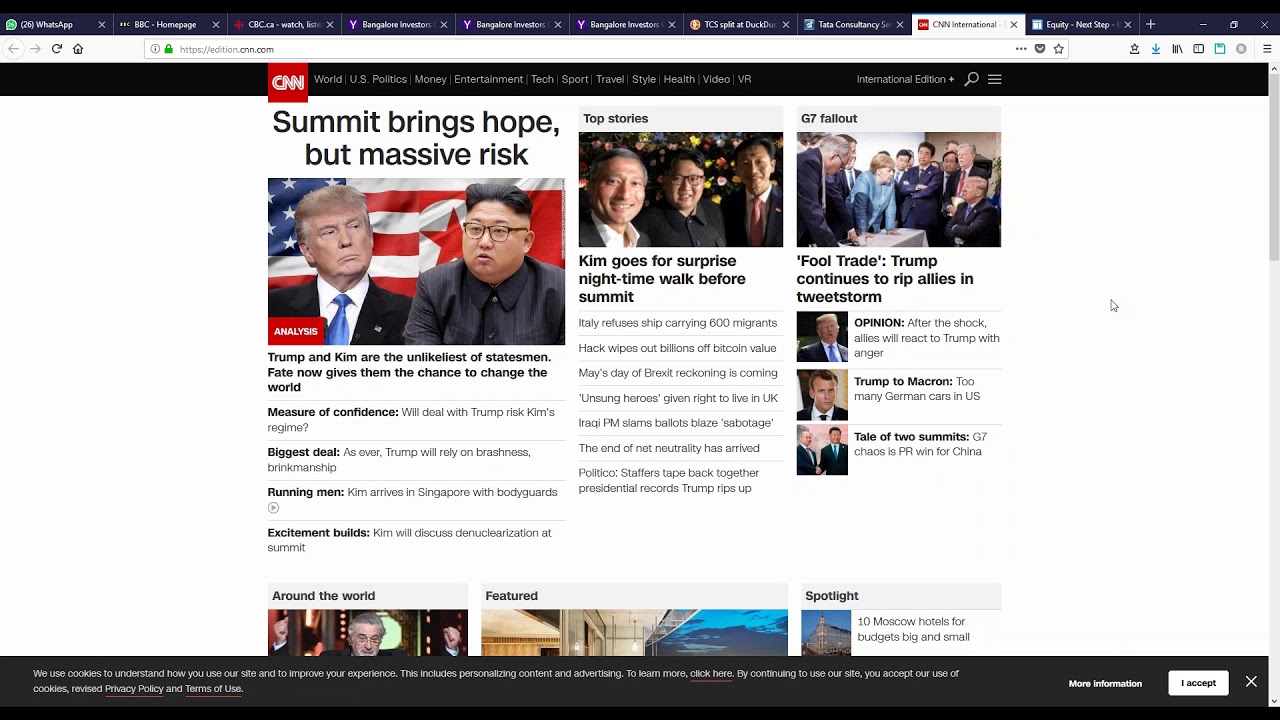
Task: Open a new browser tab
Action: click(1150, 24)
